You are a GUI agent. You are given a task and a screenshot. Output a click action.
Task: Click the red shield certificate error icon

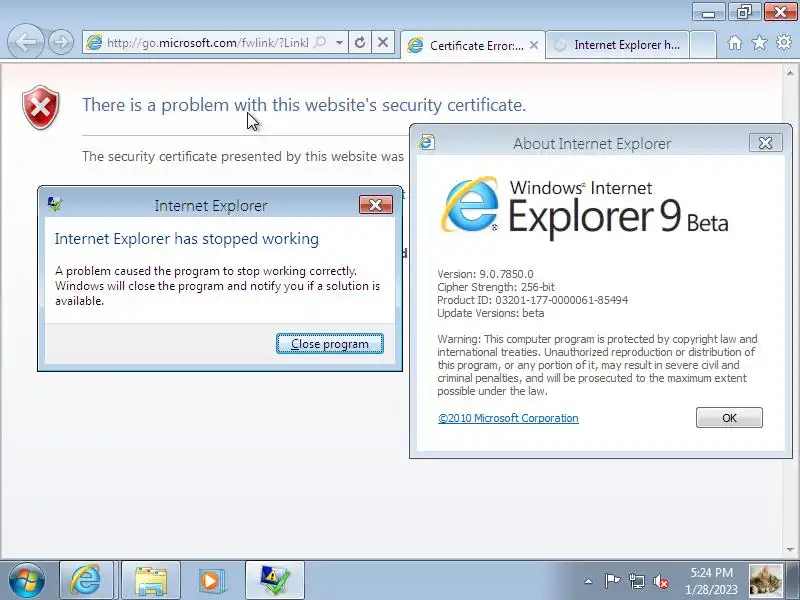click(41, 107)
